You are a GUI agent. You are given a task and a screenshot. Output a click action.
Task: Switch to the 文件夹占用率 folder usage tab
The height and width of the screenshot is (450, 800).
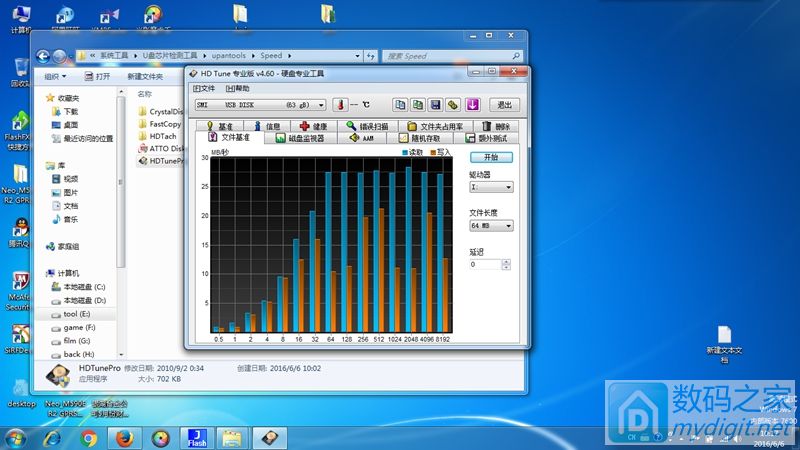[436, 126]
